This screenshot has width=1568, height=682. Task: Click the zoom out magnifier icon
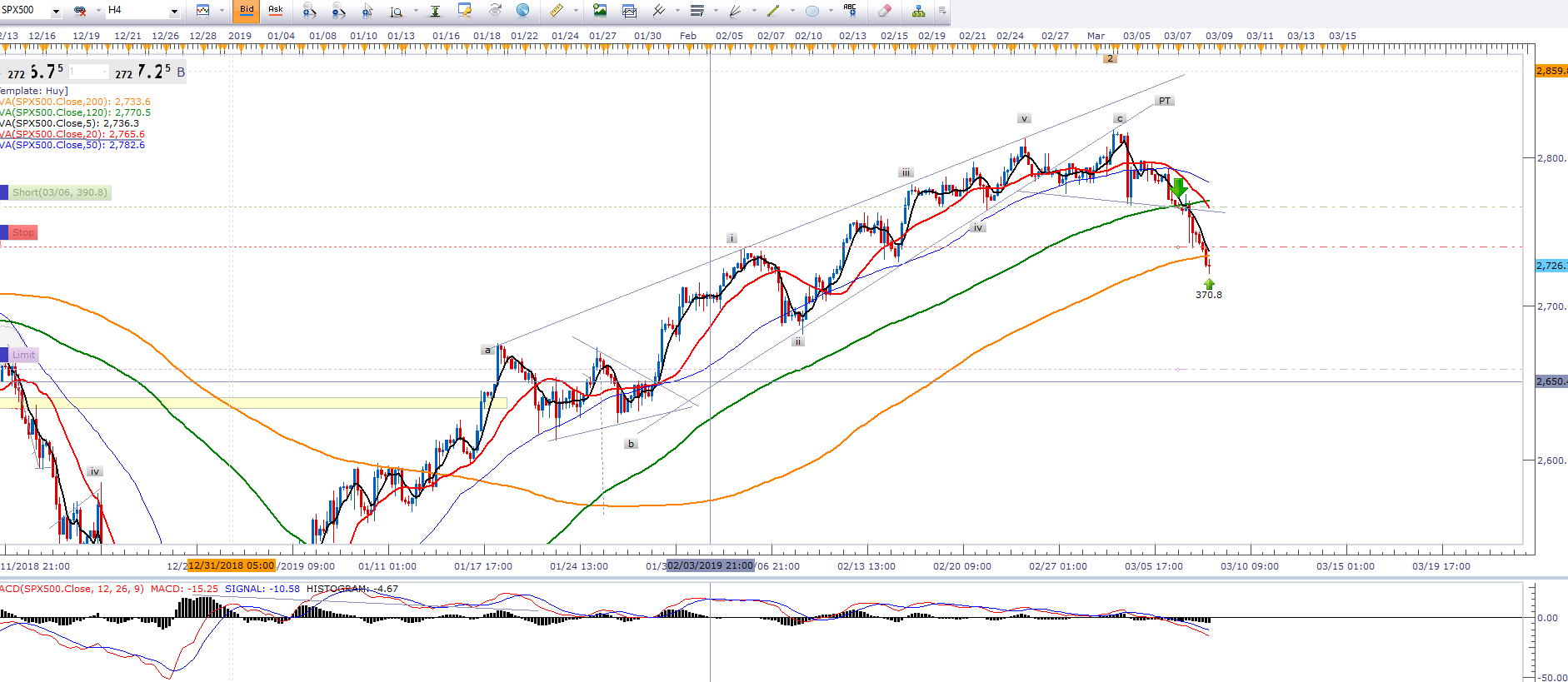338,11
